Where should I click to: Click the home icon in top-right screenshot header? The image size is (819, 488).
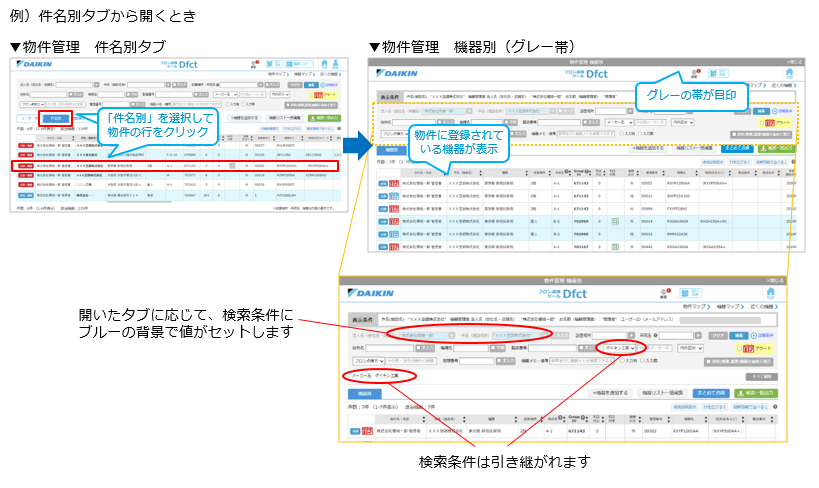790,75
